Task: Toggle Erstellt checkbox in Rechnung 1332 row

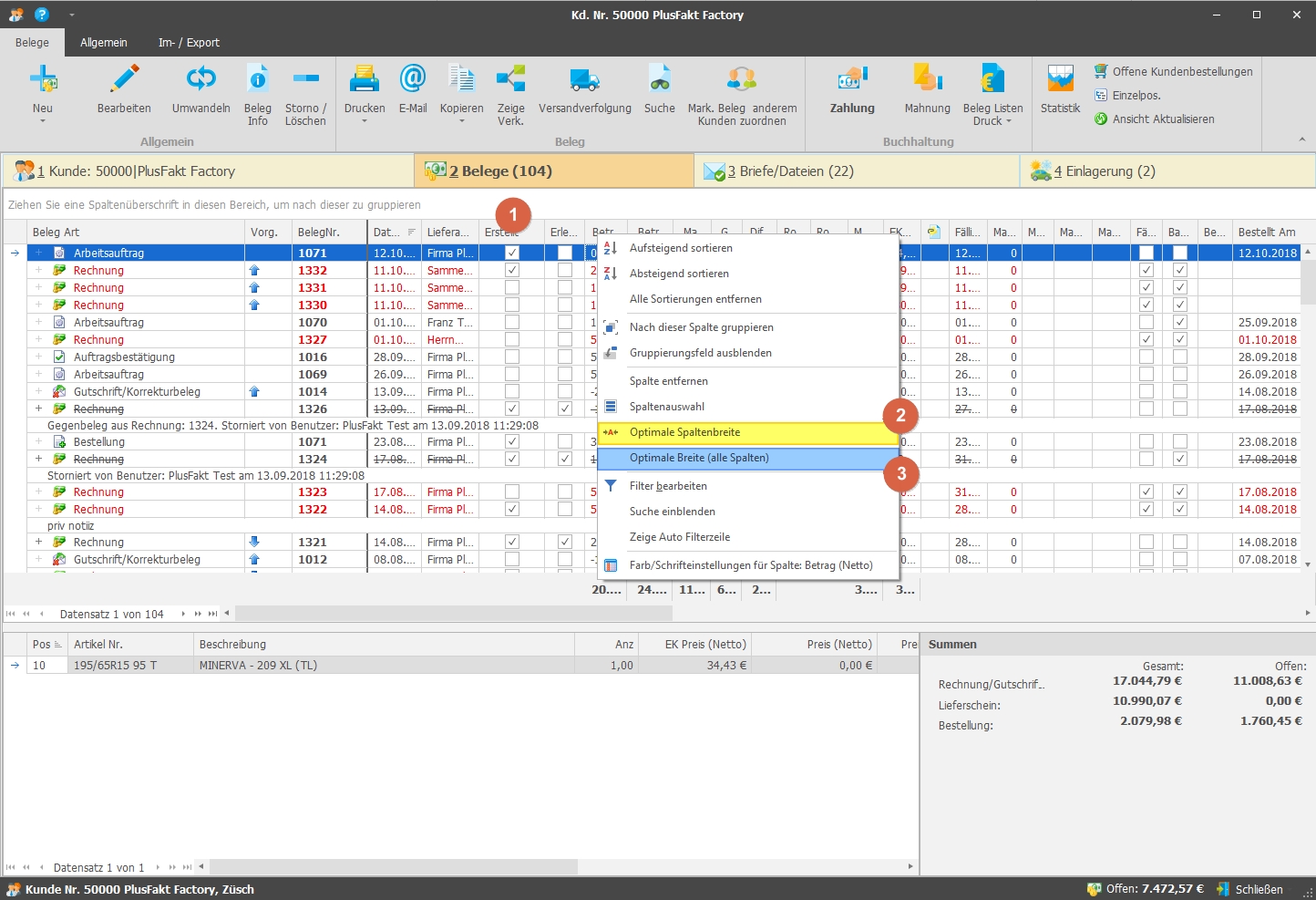Action: 512,270
